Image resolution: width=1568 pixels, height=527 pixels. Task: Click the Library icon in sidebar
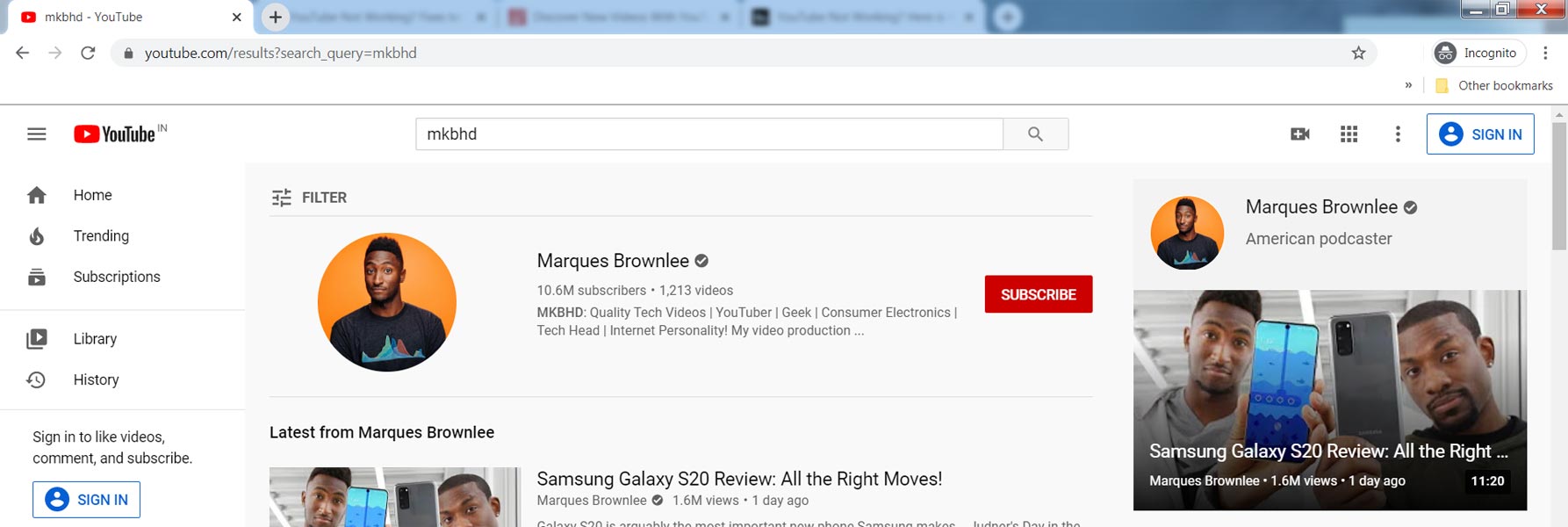pyautogui.click(x=37, y=339)
